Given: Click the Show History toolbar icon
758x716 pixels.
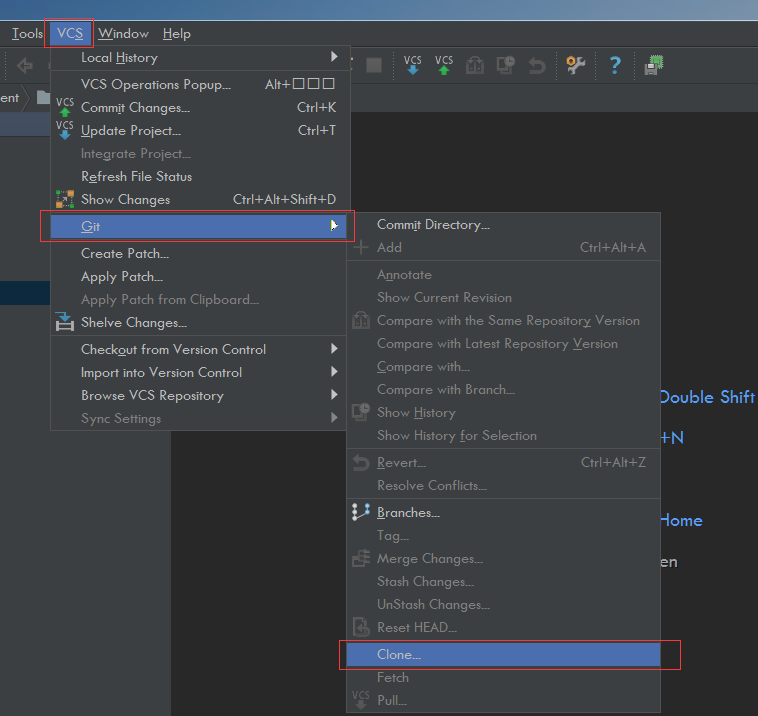Looking at the screenshot, I should (506, 65).
